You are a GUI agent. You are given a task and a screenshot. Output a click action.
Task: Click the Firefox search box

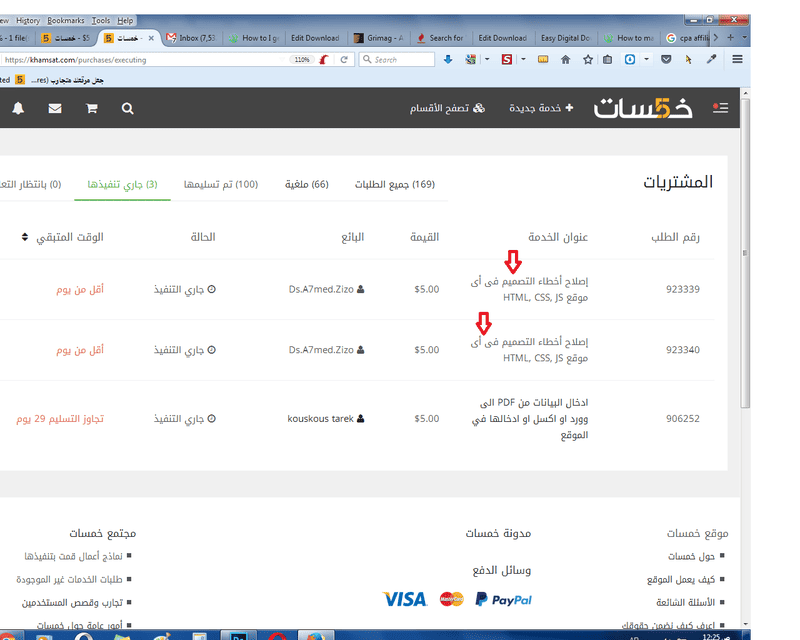(x=396, y=60)
